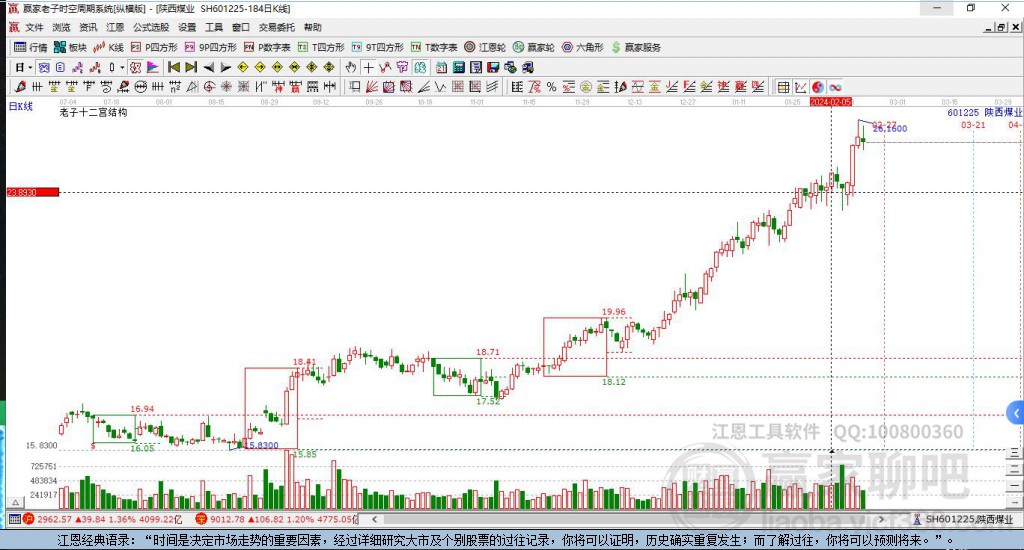
Task: Click the 老子十二宫结构 label
Action: 93,112
